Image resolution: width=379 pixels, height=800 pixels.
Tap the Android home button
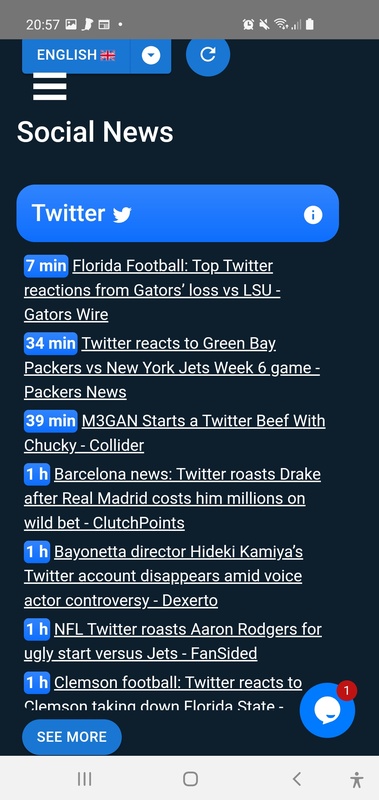click(190, 779)
